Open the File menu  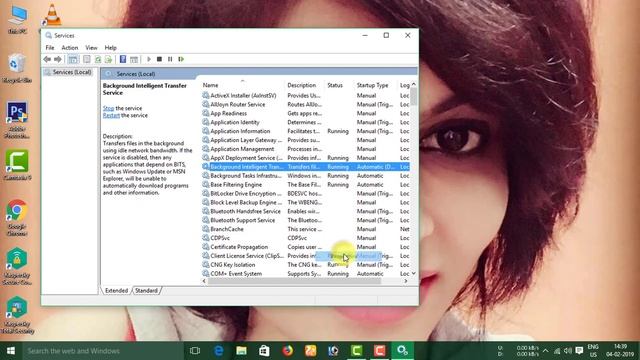50,48
